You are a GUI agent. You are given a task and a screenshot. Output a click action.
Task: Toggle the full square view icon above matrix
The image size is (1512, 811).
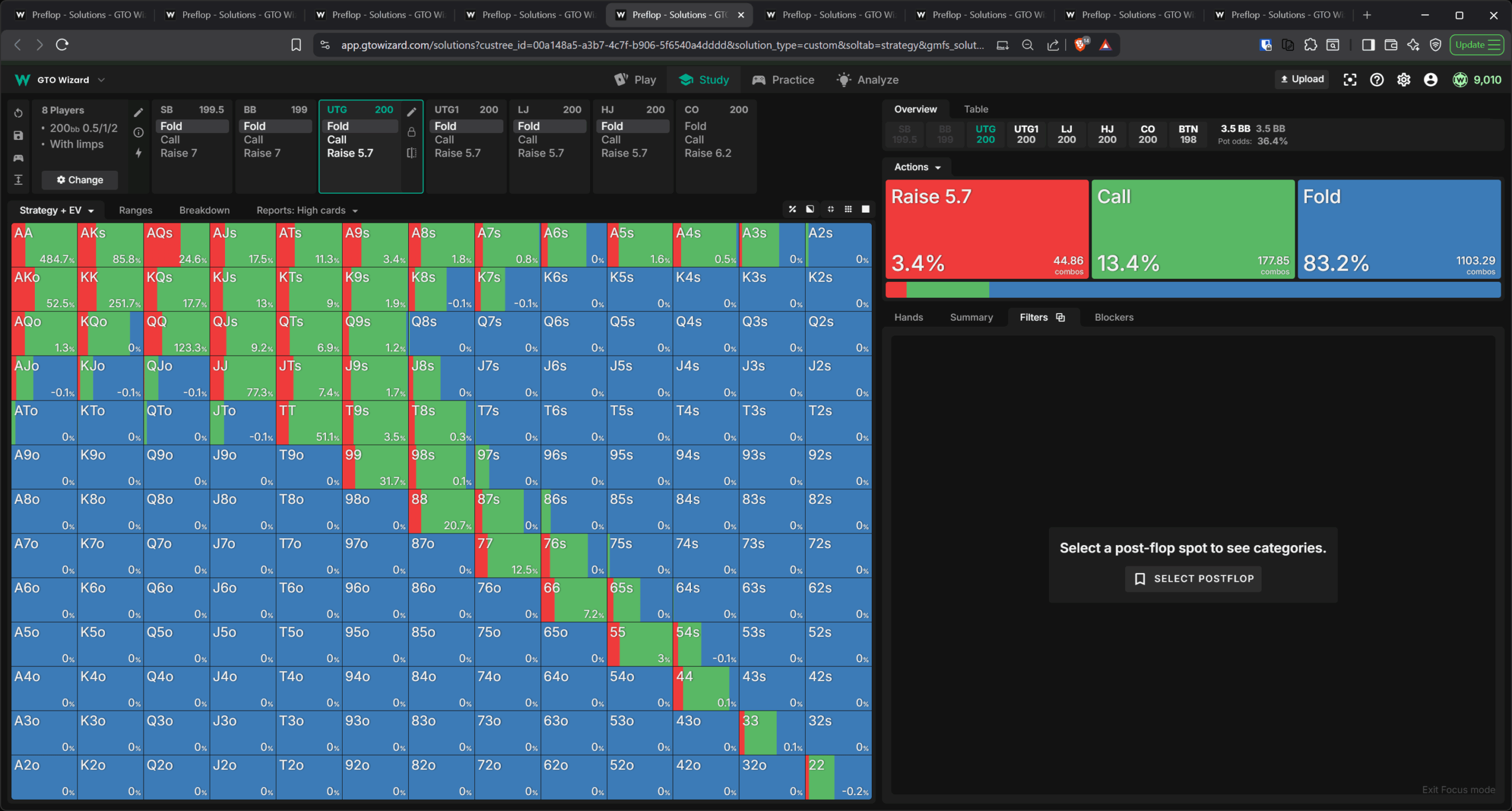click(x=865, y=209)
